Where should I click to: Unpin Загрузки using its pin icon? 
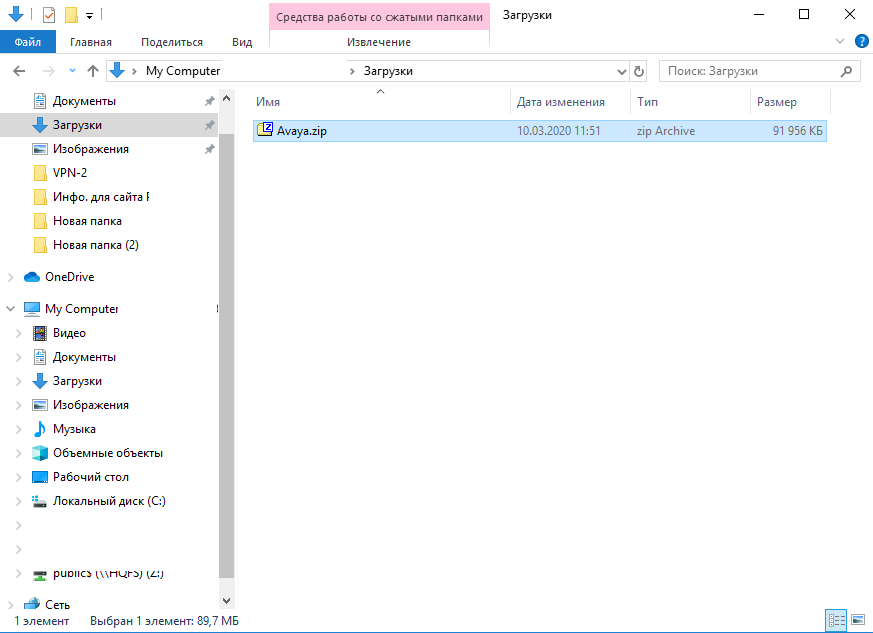209,125
